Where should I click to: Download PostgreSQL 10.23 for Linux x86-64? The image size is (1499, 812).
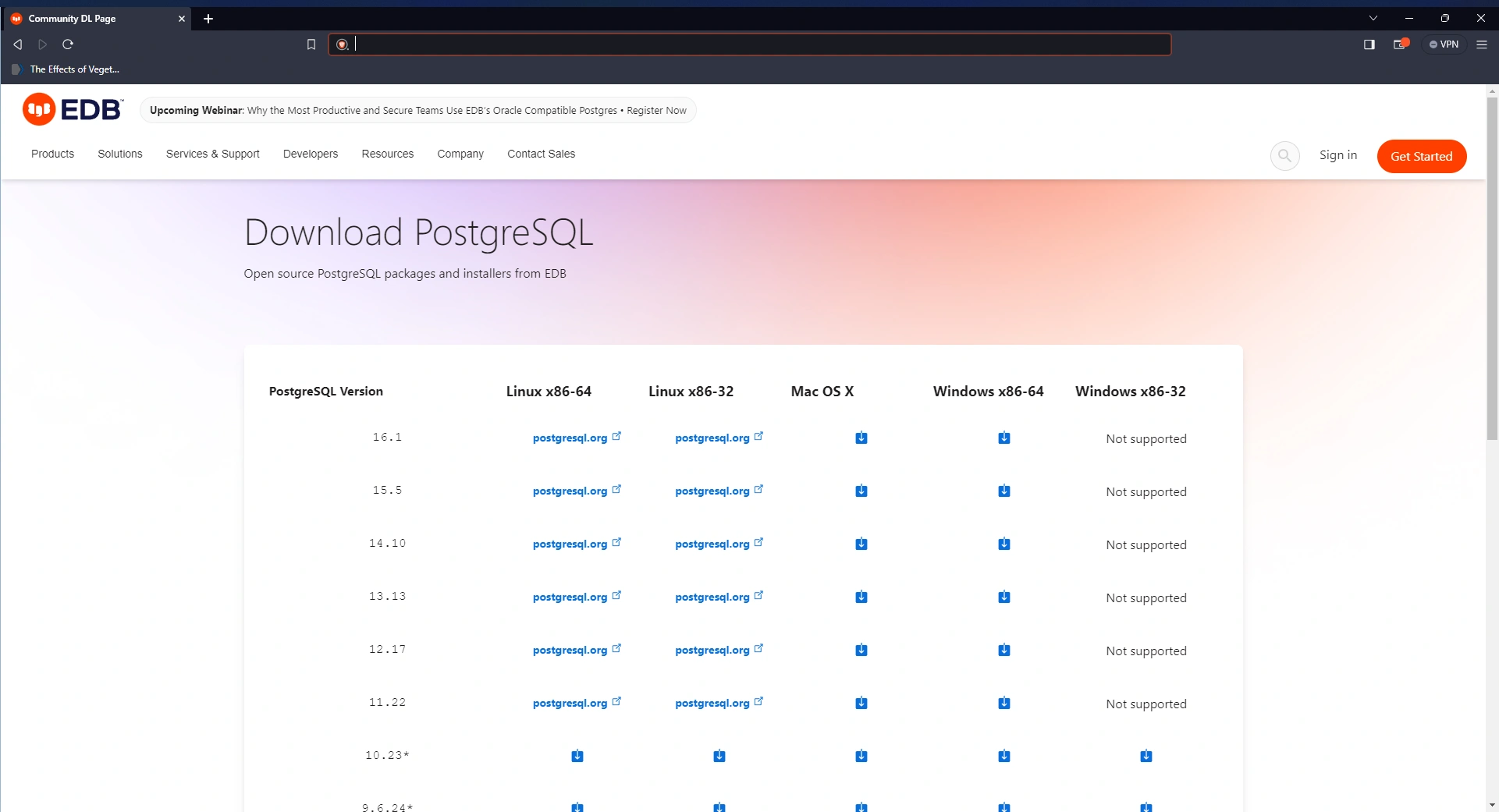pyautogui.click(x=577, y=756)
